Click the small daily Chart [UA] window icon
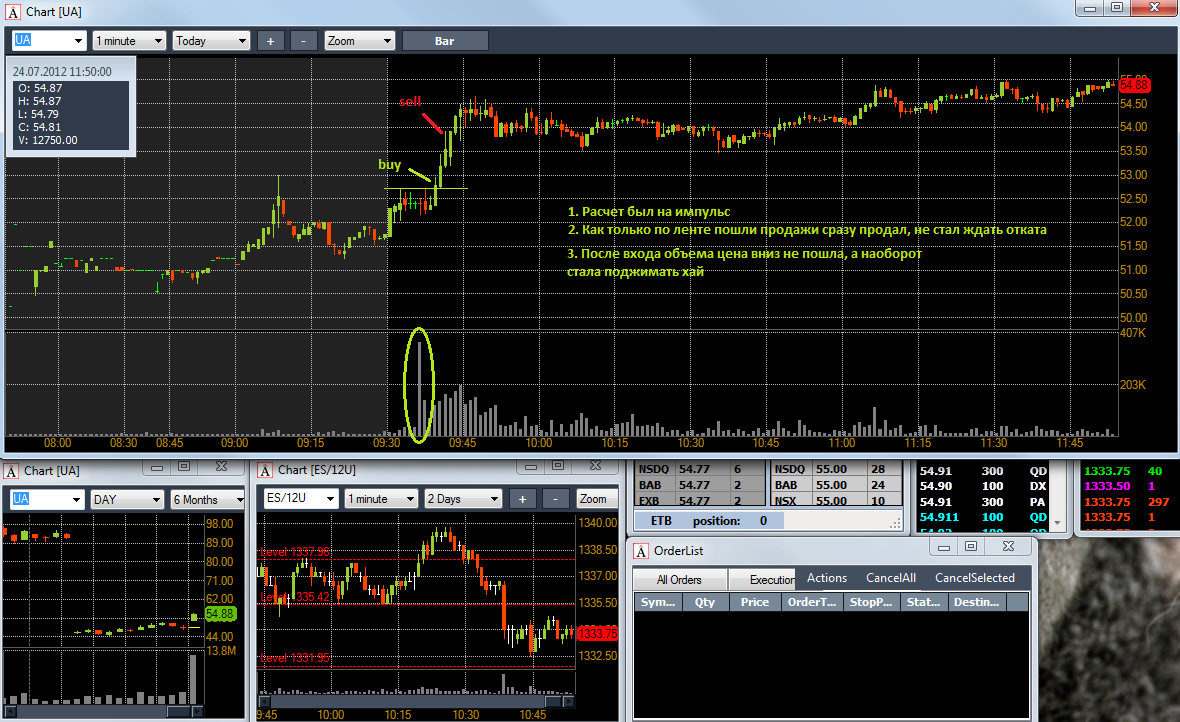This screenshot has width=1180, height=722. (11, 471)
